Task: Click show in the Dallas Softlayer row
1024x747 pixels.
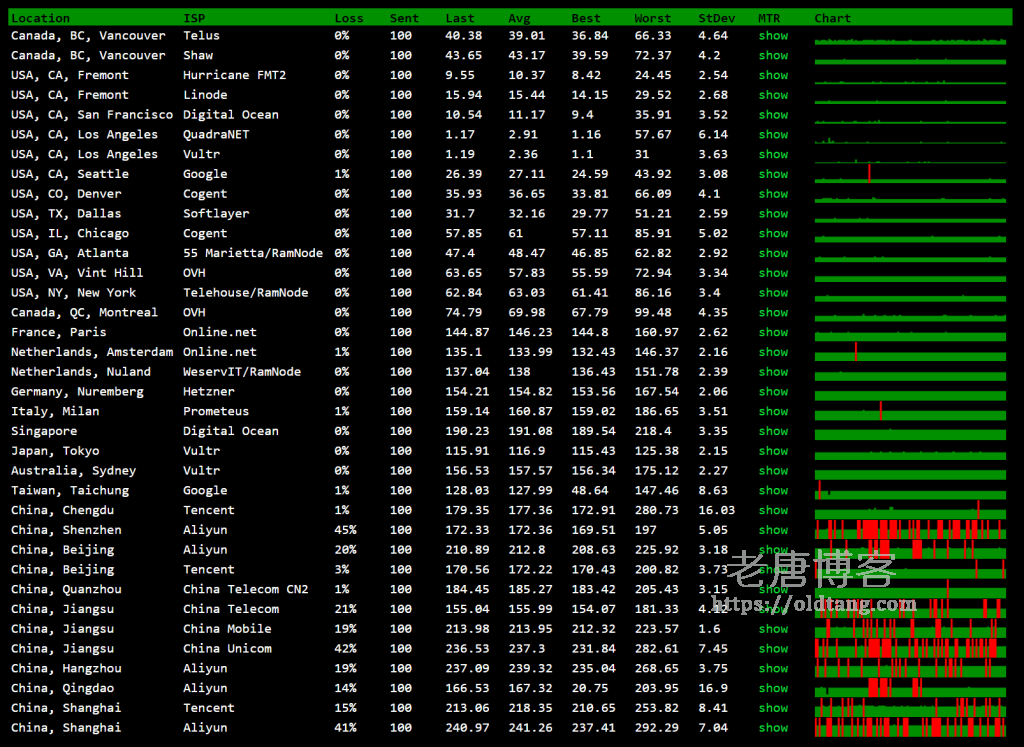Action: [773, 214]
